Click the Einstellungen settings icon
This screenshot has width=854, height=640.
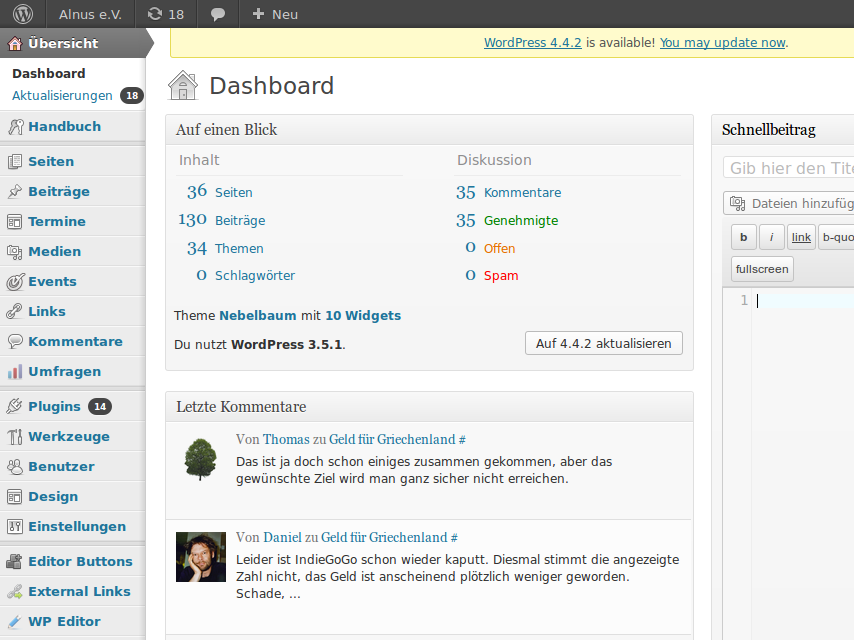click(x=15, y=526)
